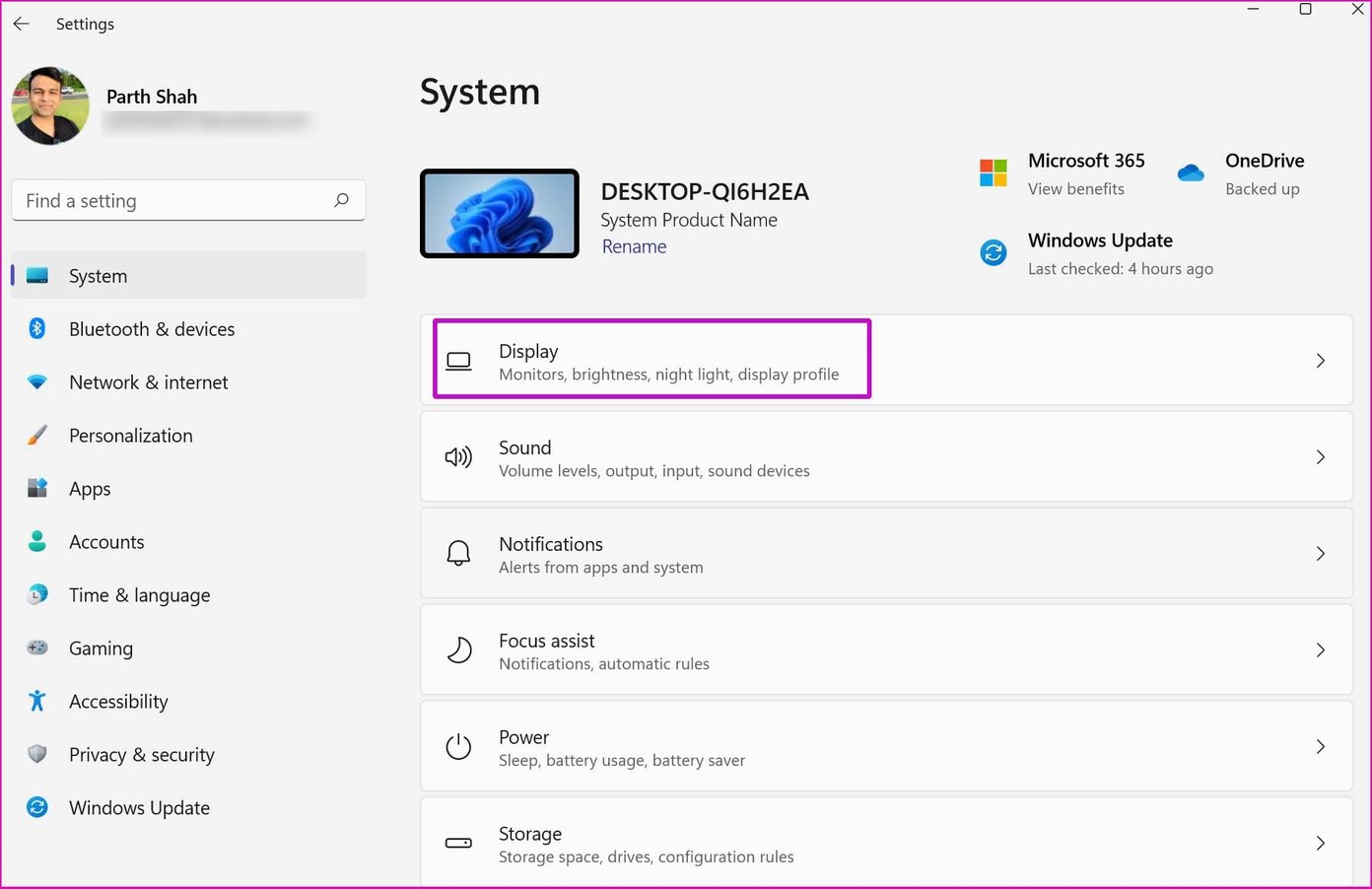
Task: Open Focus assist settings title
Action: [x=546, y=641]
